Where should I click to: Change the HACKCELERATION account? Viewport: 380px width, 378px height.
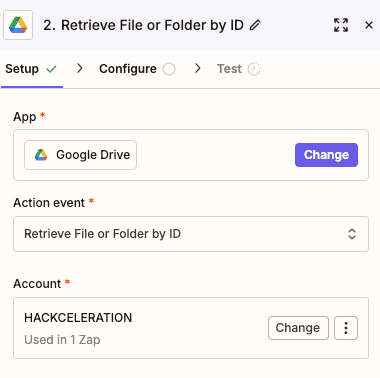(298, 328)
